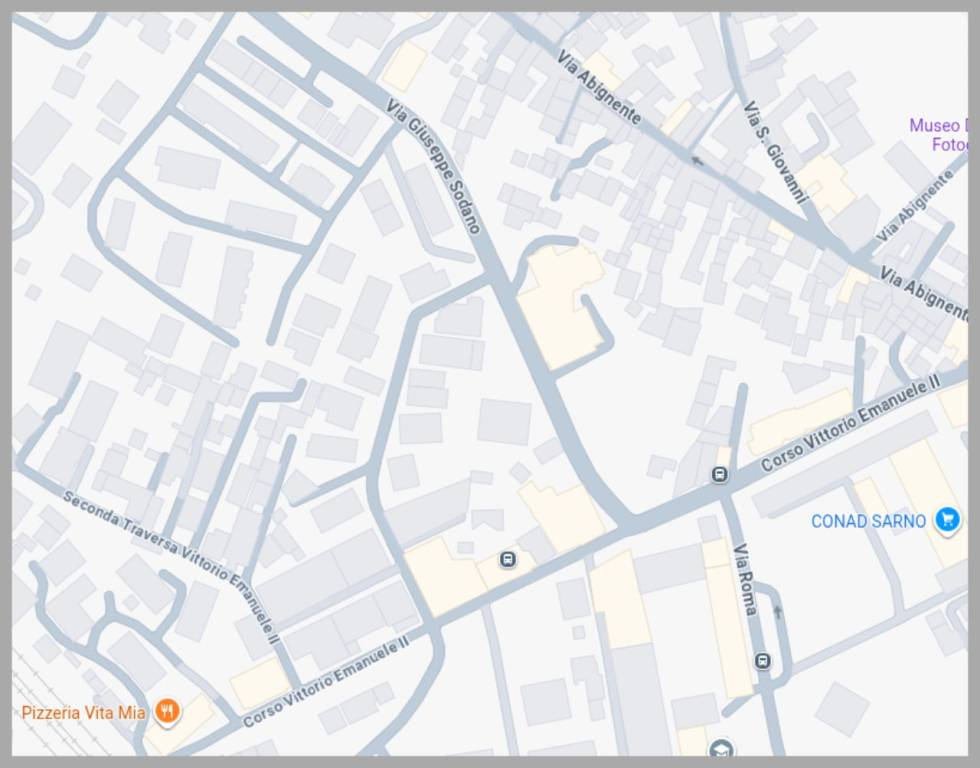Click the Via Giuseppe Sodano street label
The height and width of the screenshot is (768, 980).
[433, 166]
